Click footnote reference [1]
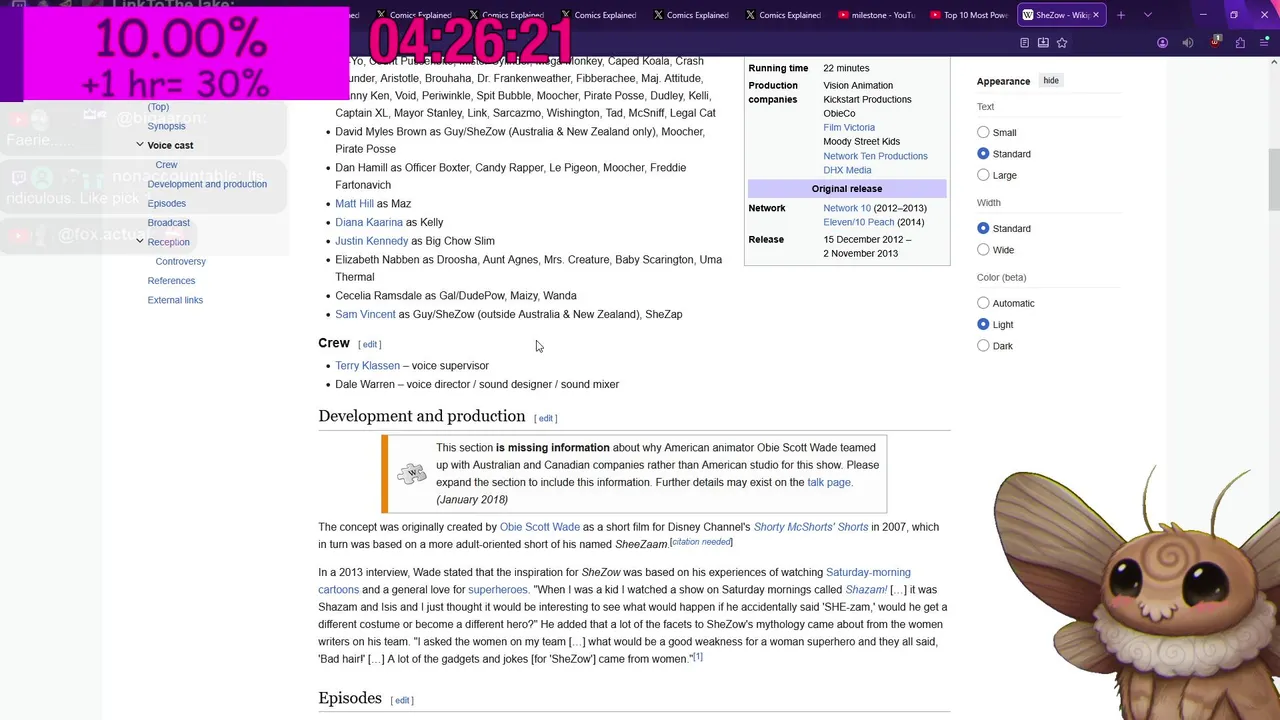 697,657
